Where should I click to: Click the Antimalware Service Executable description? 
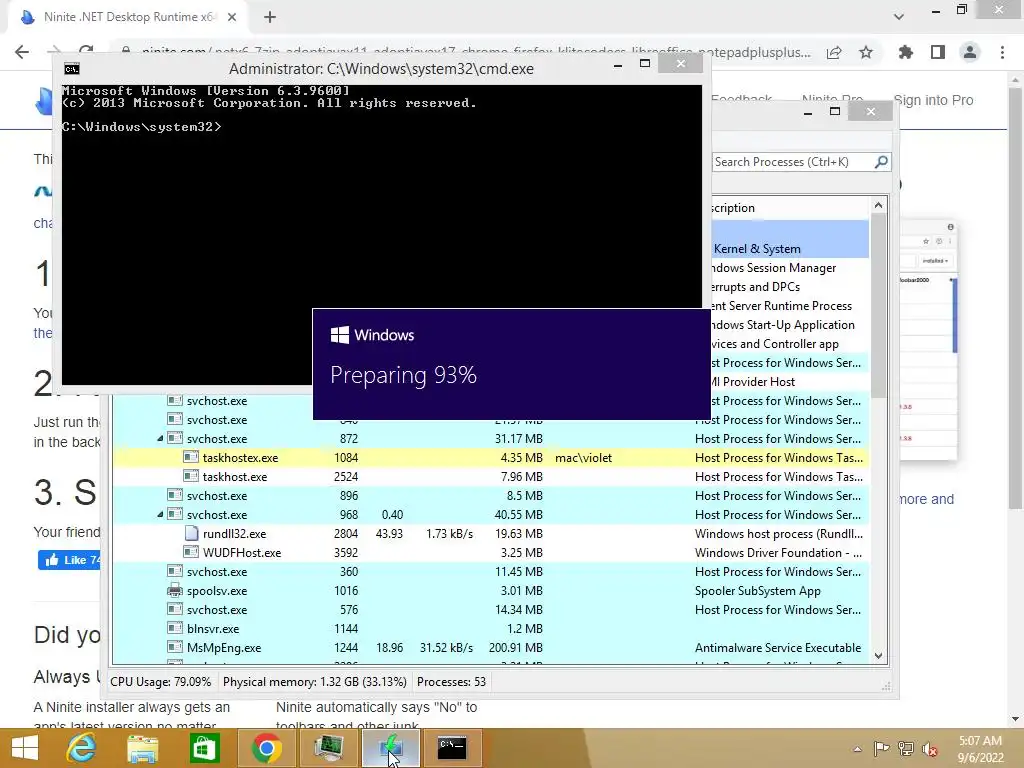[778, 648]
